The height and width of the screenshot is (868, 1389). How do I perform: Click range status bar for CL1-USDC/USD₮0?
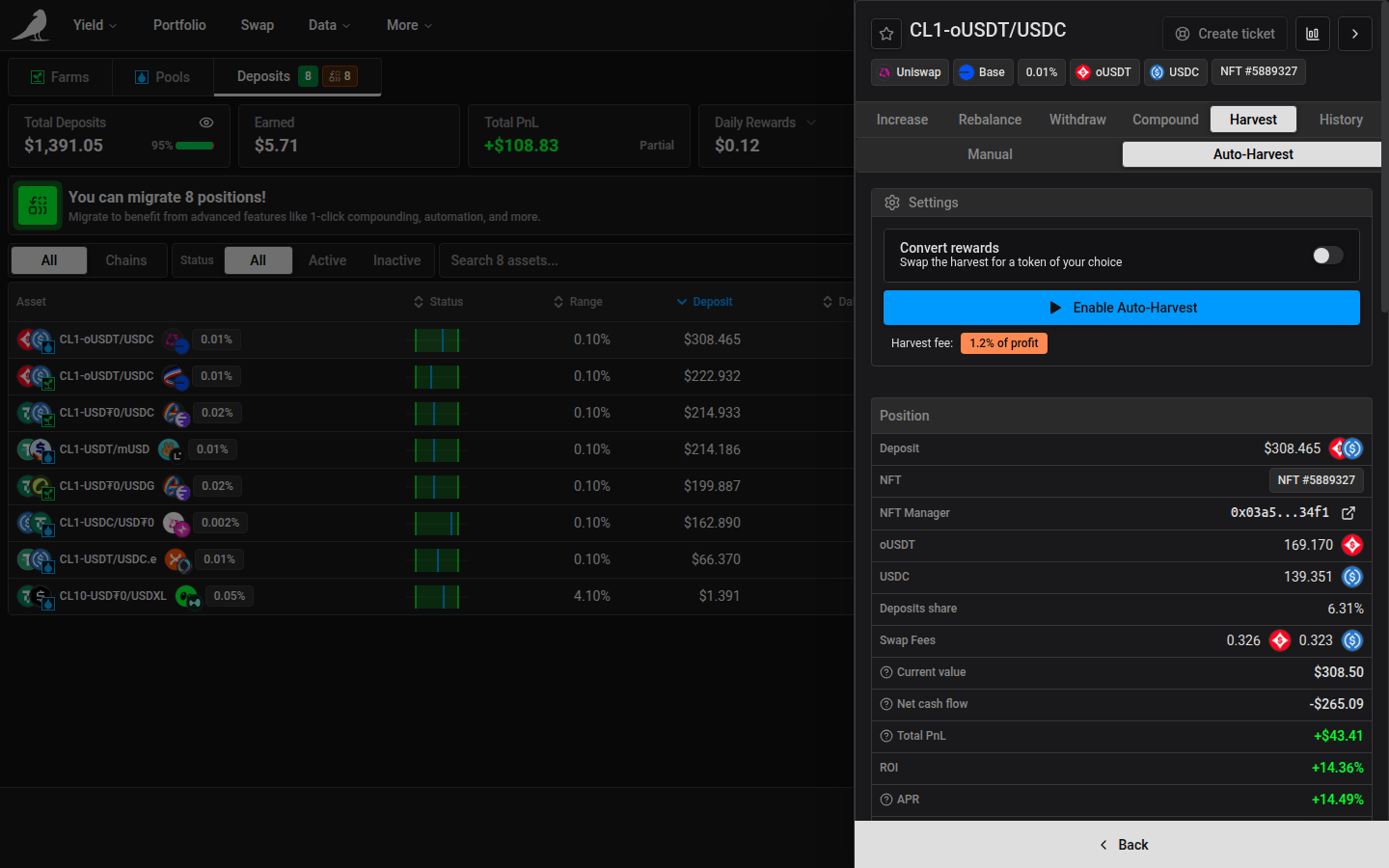[437, 523]
